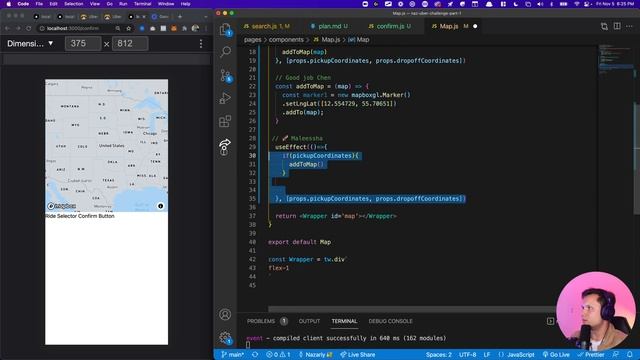Show errors and warnings count in status bar

click(278, 355)
